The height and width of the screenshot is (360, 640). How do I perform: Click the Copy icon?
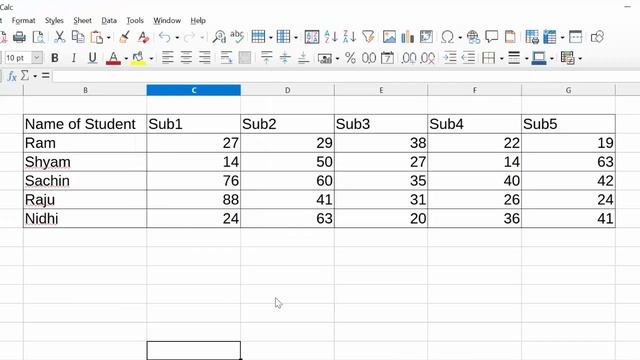78,37
